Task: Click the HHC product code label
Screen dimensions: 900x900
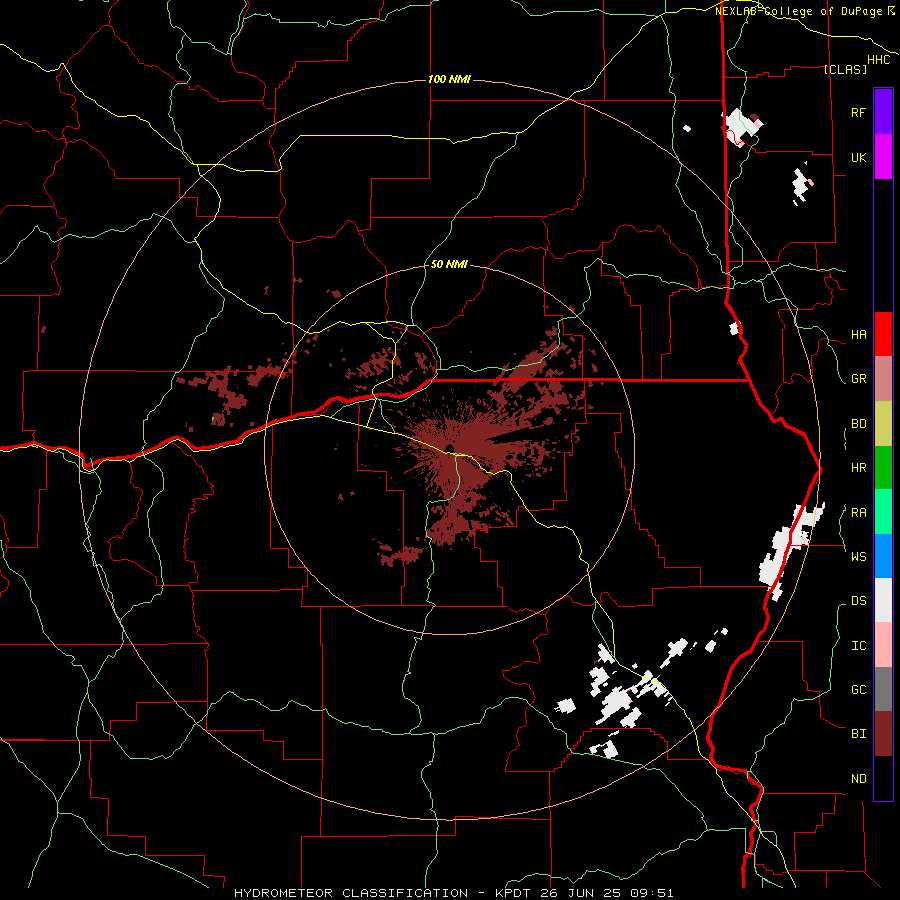Action: (x=878, y=60)
